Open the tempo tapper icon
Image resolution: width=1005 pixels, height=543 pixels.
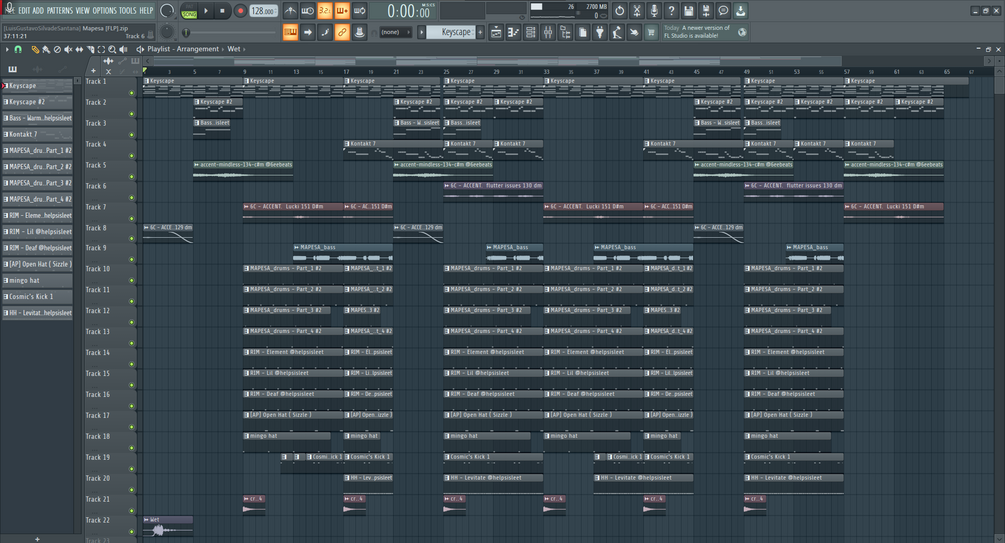coord(617,32)
